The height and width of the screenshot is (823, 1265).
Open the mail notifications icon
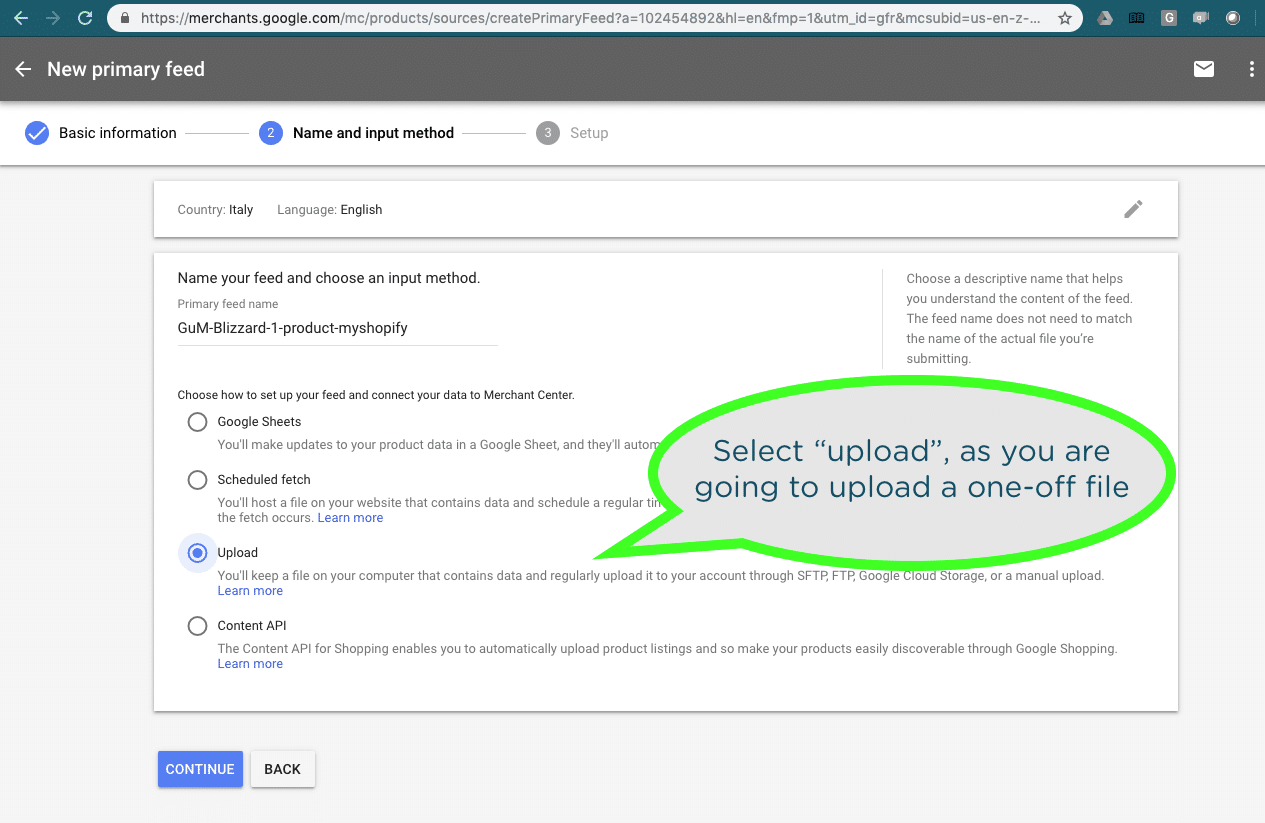coord(1204,69)
